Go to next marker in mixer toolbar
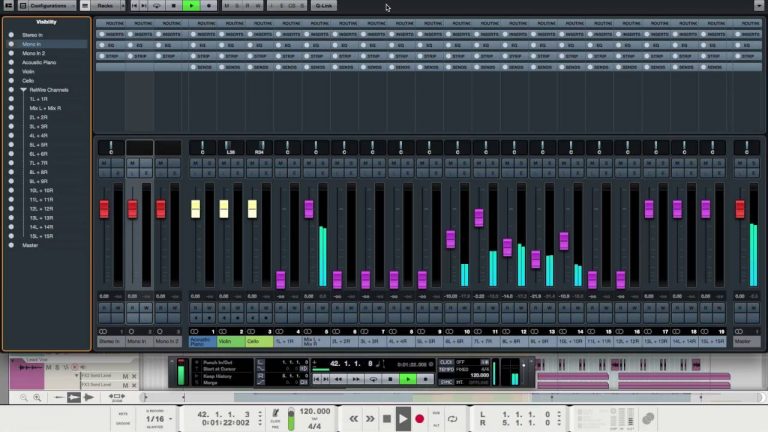This screenshot has height=432, width=768. [x=144, y=6]
